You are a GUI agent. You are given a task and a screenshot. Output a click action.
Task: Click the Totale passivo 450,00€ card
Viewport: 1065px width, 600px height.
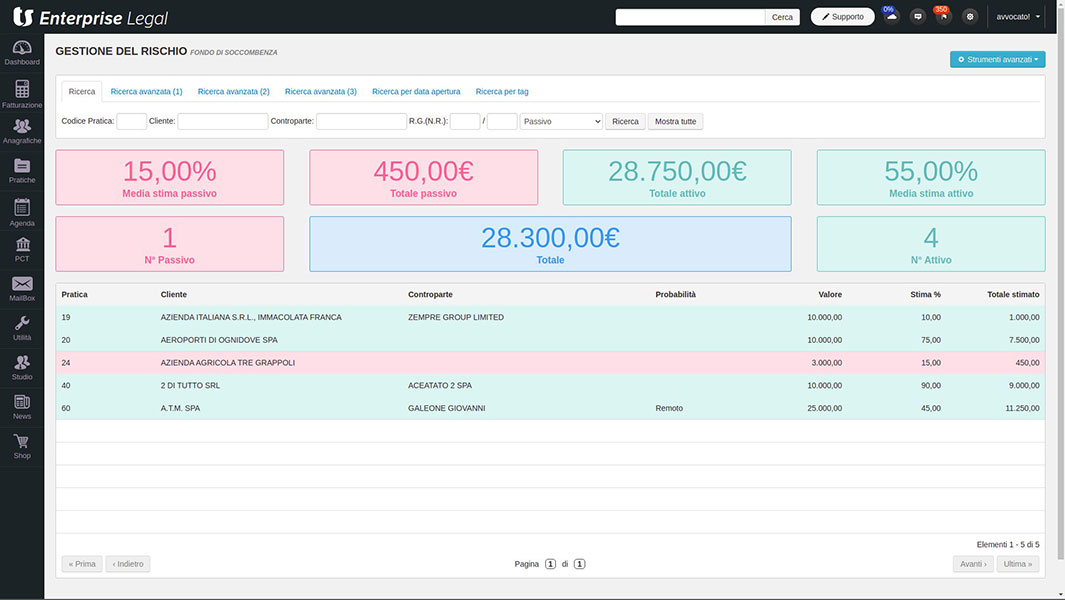coord(424,177)
